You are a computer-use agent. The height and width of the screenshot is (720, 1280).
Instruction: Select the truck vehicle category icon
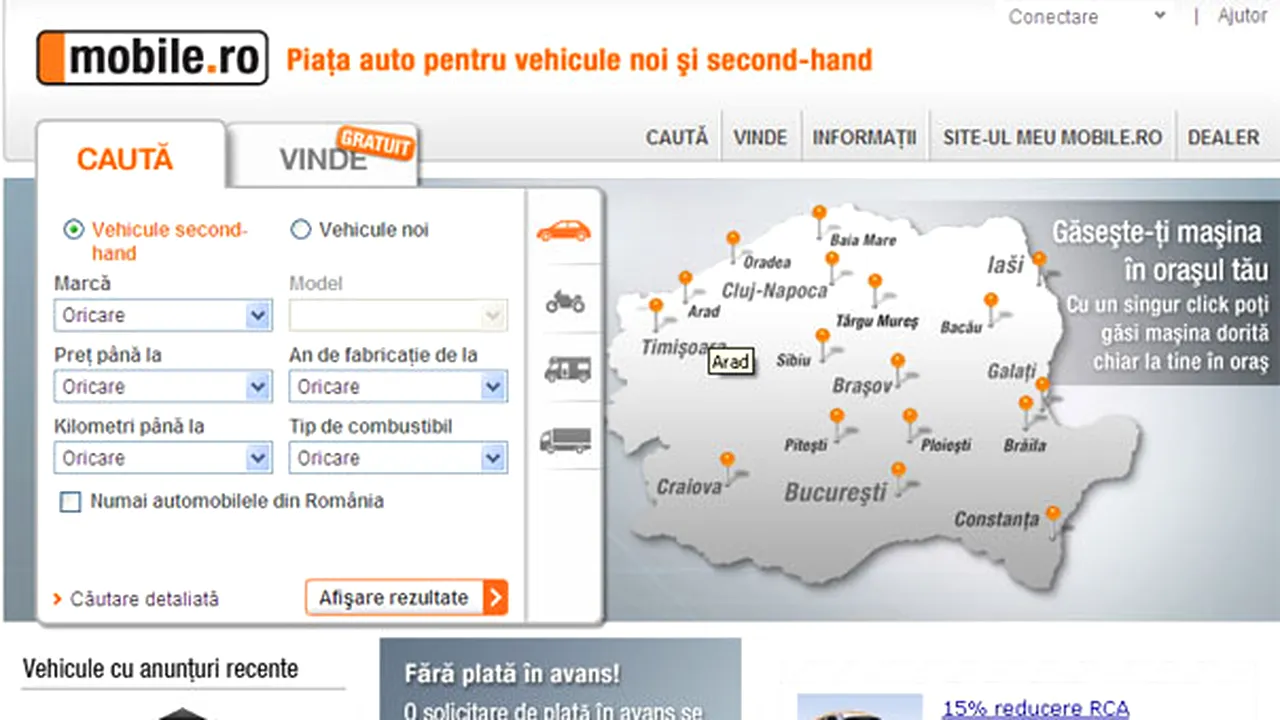coord(565,440)
